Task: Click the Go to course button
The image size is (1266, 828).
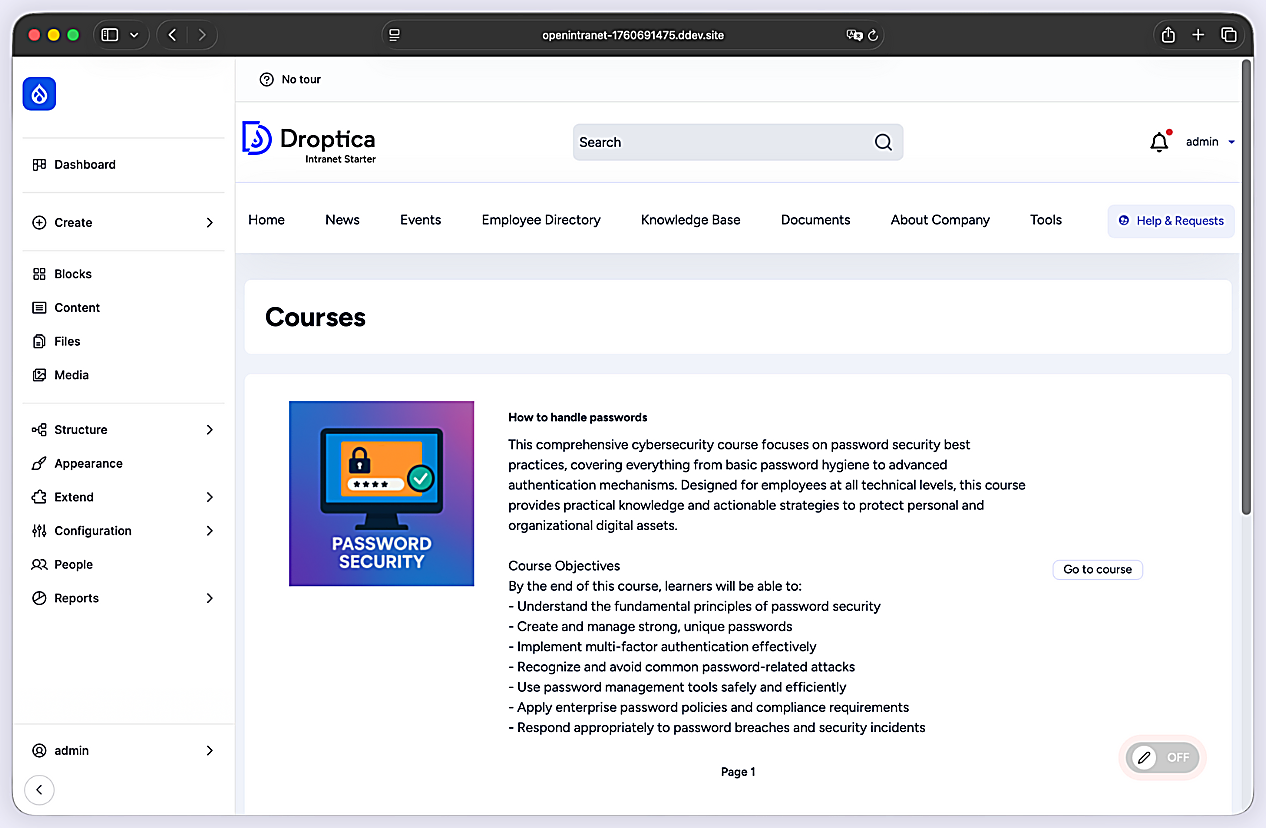Action: click(1097, 569)
